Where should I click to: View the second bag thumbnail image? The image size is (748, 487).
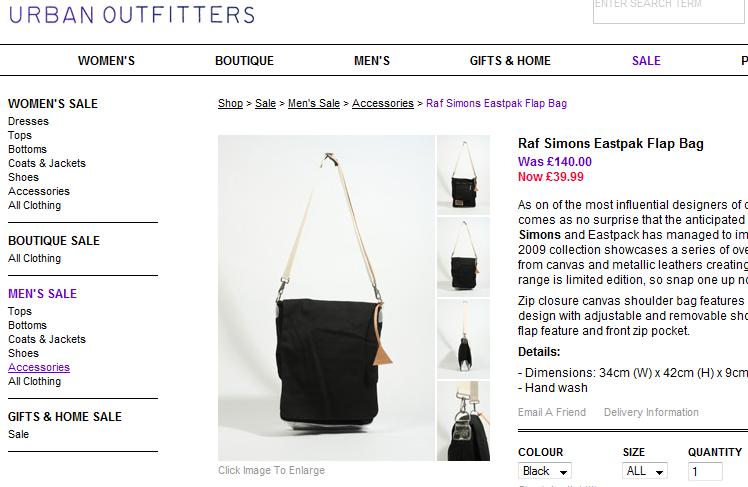(463, 257)
